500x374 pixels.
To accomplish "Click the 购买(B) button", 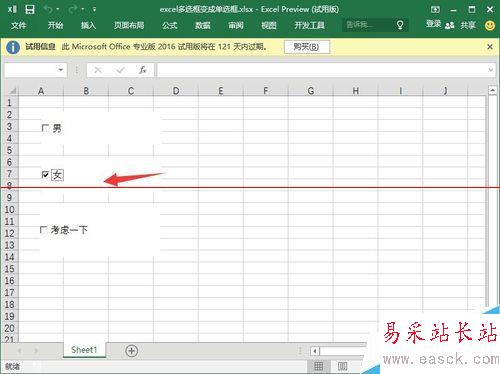I will pyautogui.click(x=307, y=47).
